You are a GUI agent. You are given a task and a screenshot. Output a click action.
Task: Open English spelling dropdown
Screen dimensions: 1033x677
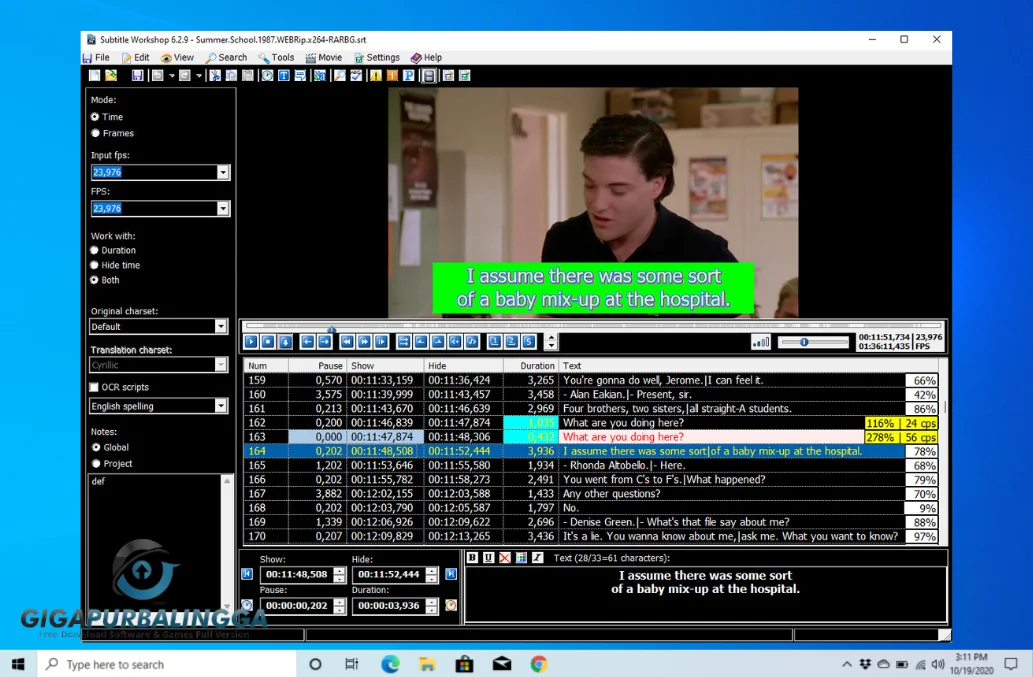pyautogui.click(x=221, y=406)
